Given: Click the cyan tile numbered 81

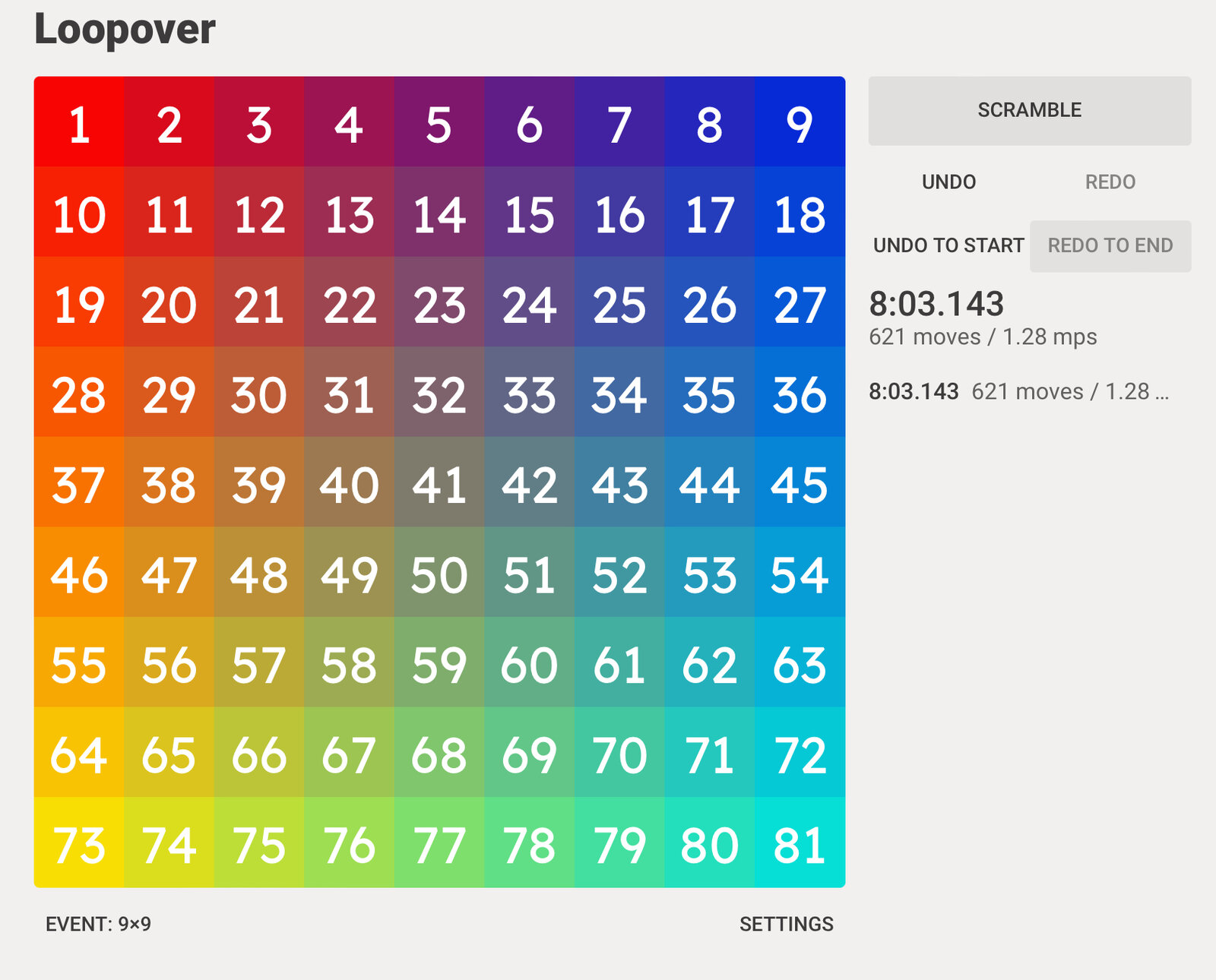Looking at the screenshot, I should click(x=800, y=842).
